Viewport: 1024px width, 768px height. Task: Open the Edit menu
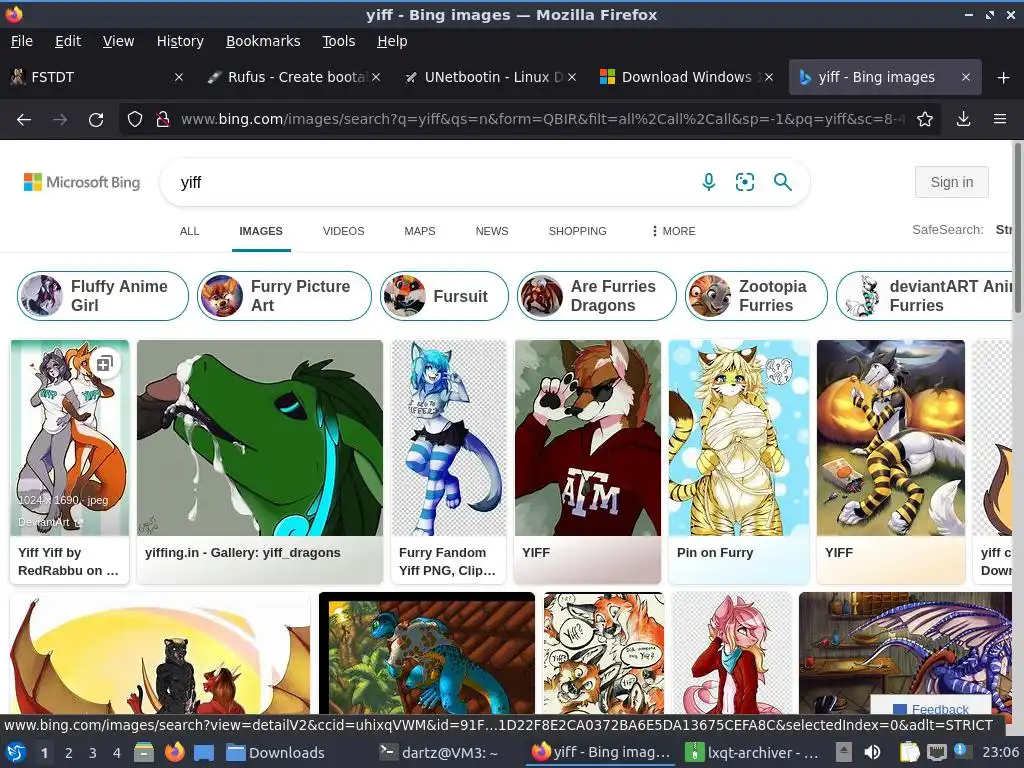(x=68, y=41)
